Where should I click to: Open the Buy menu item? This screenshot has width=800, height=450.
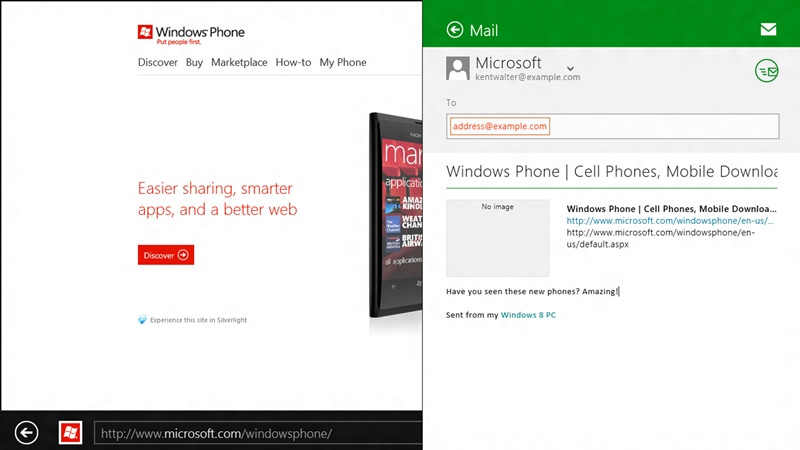tap(194, 62)
